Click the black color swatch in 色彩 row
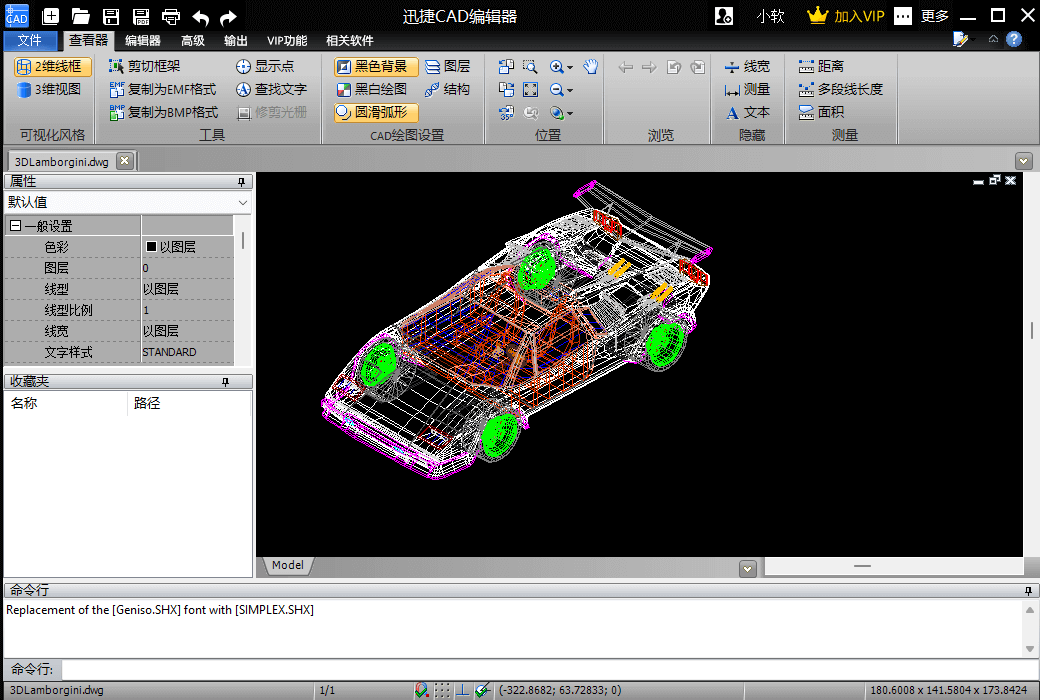 [x=151, y=247]
